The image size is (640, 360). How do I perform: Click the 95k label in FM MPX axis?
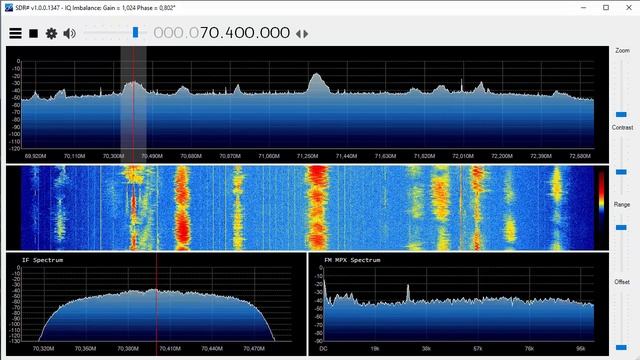[580, 349]
